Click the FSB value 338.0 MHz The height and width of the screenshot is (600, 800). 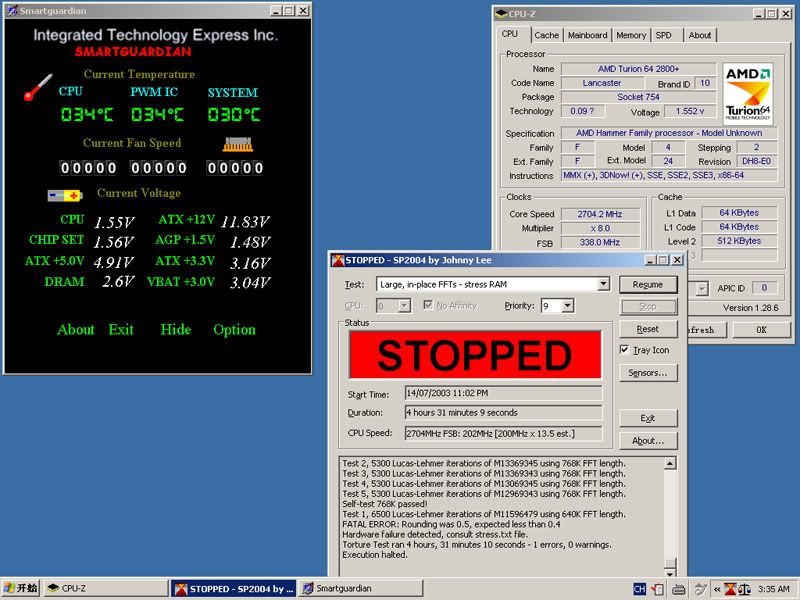(x=600, y=243)
